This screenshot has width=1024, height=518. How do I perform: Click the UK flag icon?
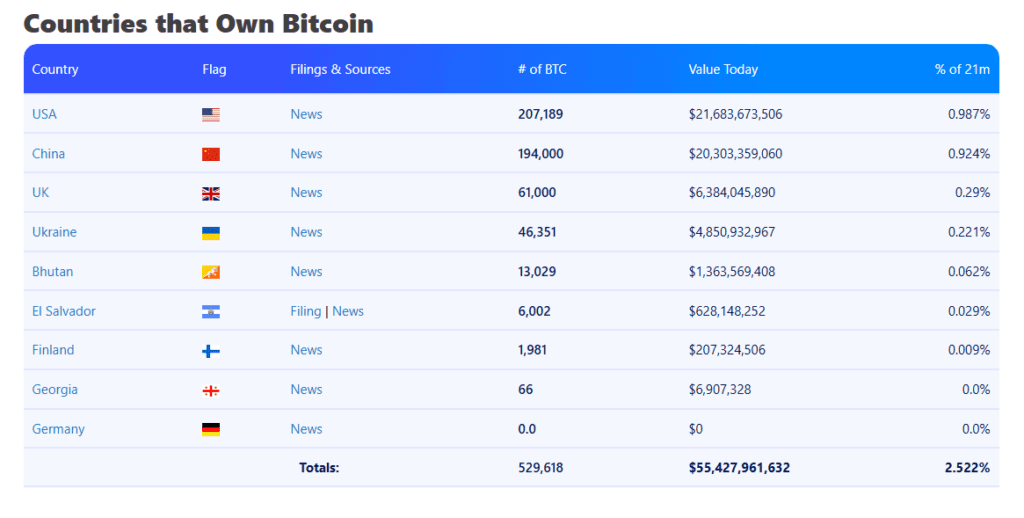pos(211,193)
